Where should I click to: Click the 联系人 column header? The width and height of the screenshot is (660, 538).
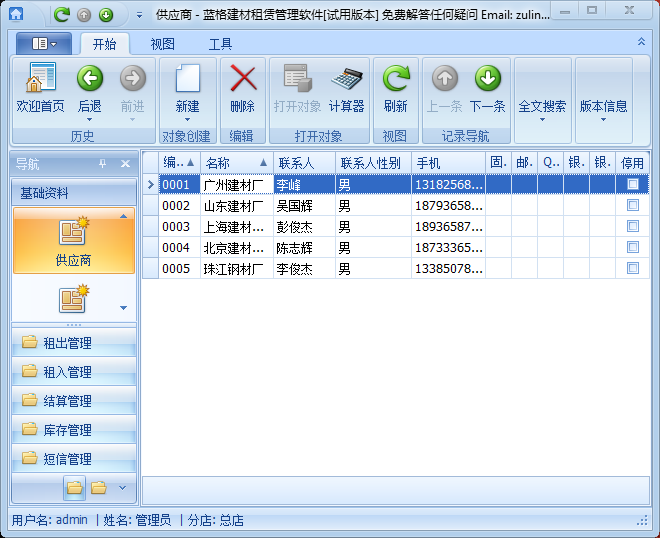click(304, 162)
